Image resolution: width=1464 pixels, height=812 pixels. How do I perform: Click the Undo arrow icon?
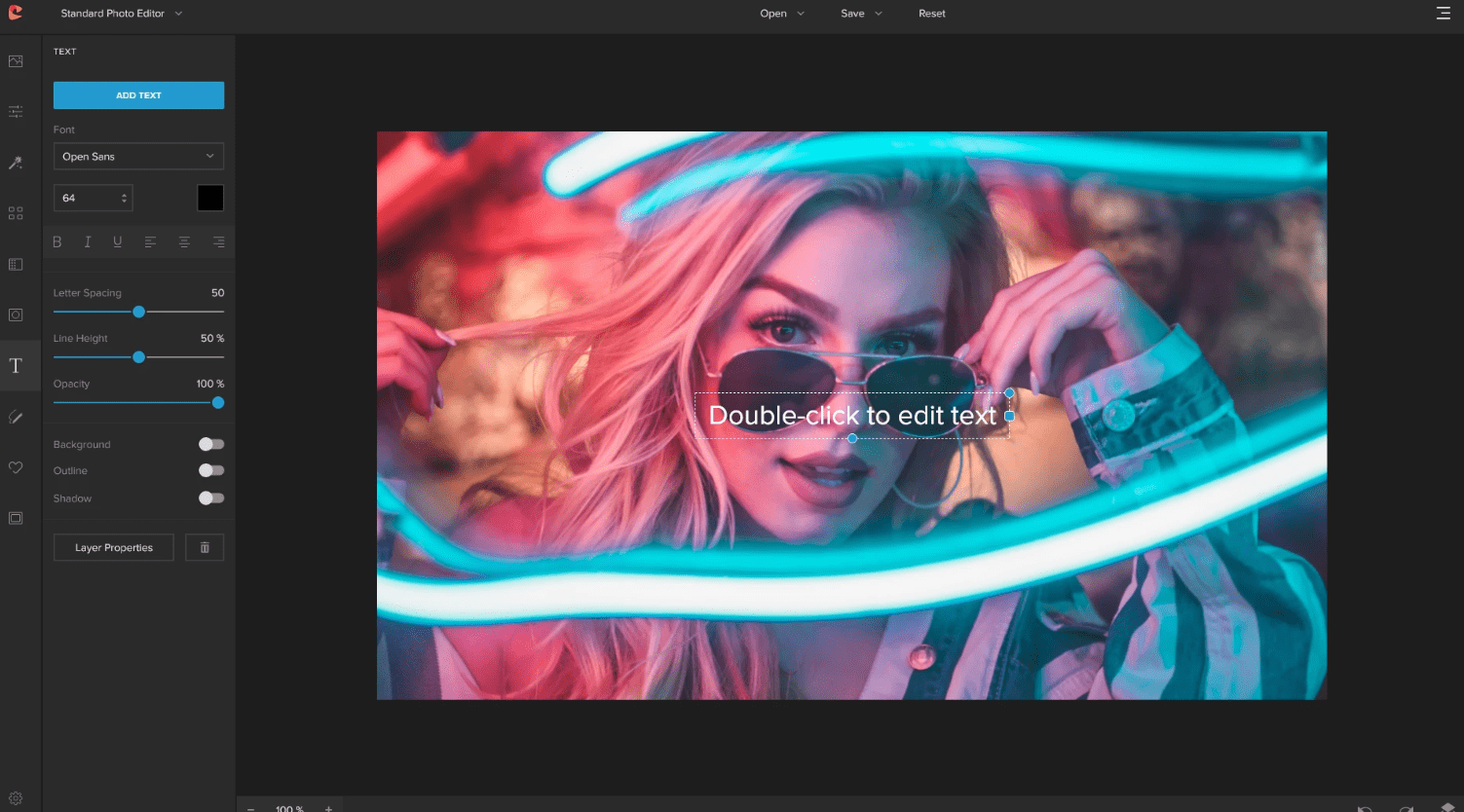pos(1364,806)
